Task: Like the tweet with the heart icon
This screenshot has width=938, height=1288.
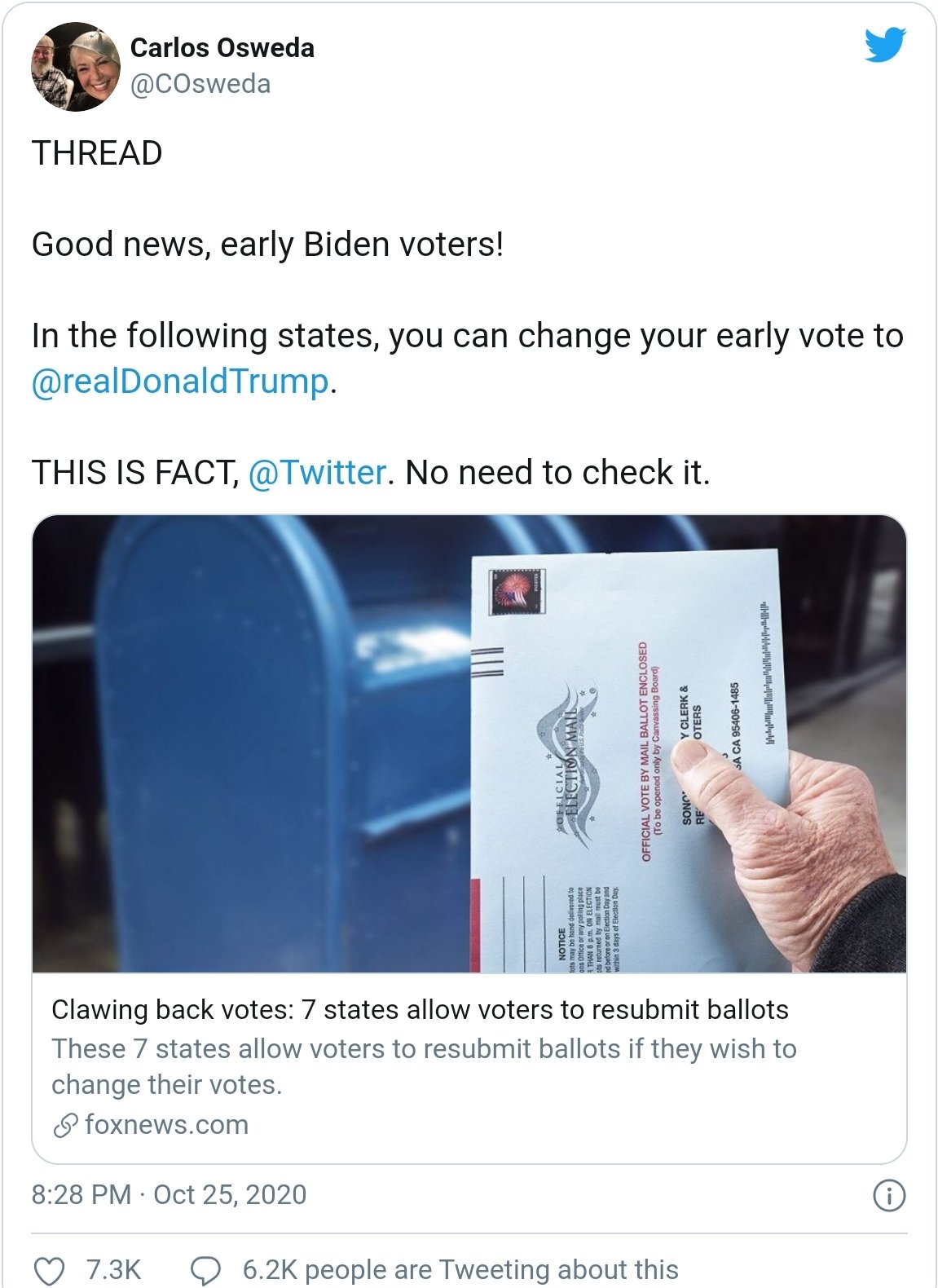Action: coord(49,1270)
